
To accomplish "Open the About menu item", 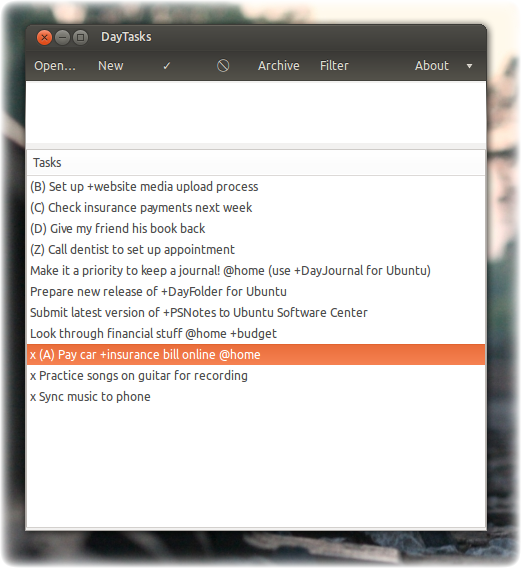I will pos(432,66).
